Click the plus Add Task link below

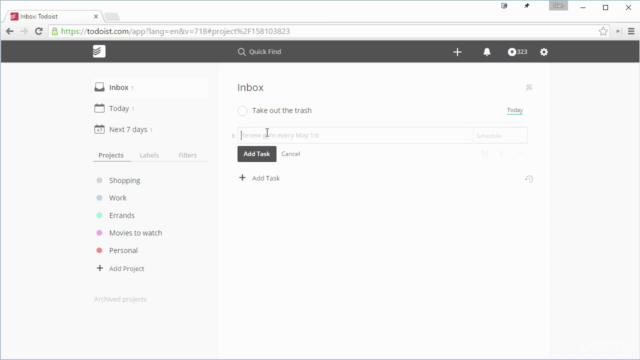click(260, 178)
